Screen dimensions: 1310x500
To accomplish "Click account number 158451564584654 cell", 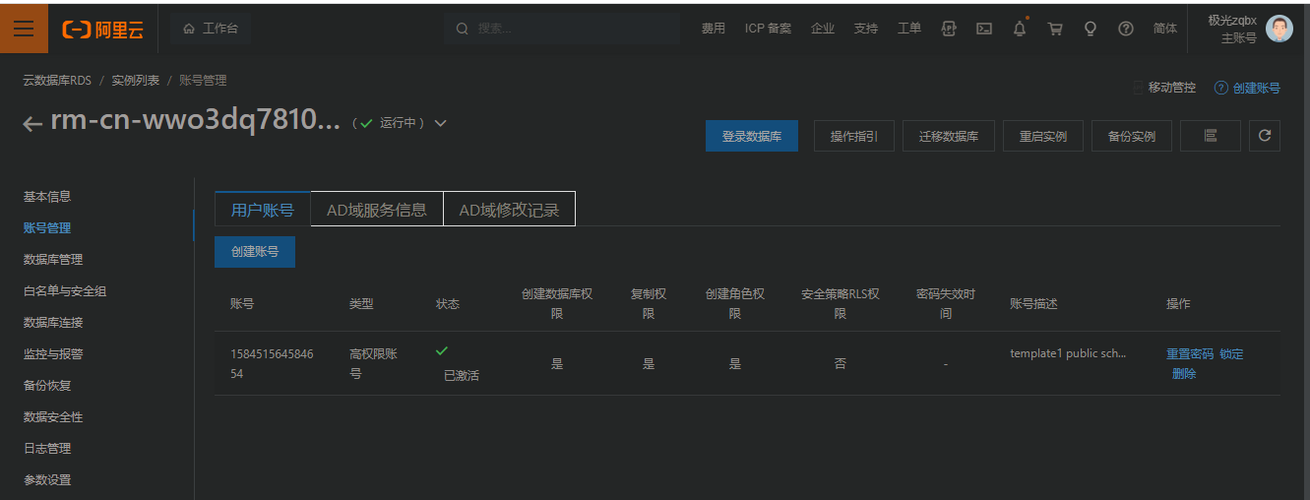I will pyautogui.click(x=272, y=364).
